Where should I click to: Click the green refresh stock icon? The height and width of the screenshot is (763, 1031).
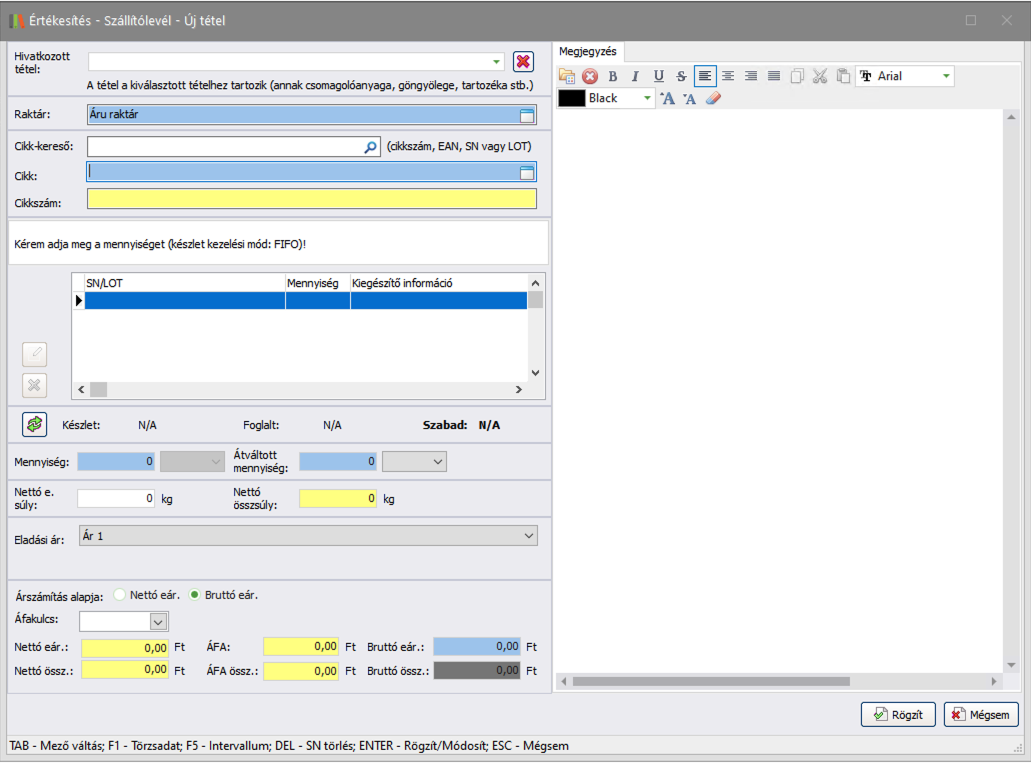(x=35, y=425)
